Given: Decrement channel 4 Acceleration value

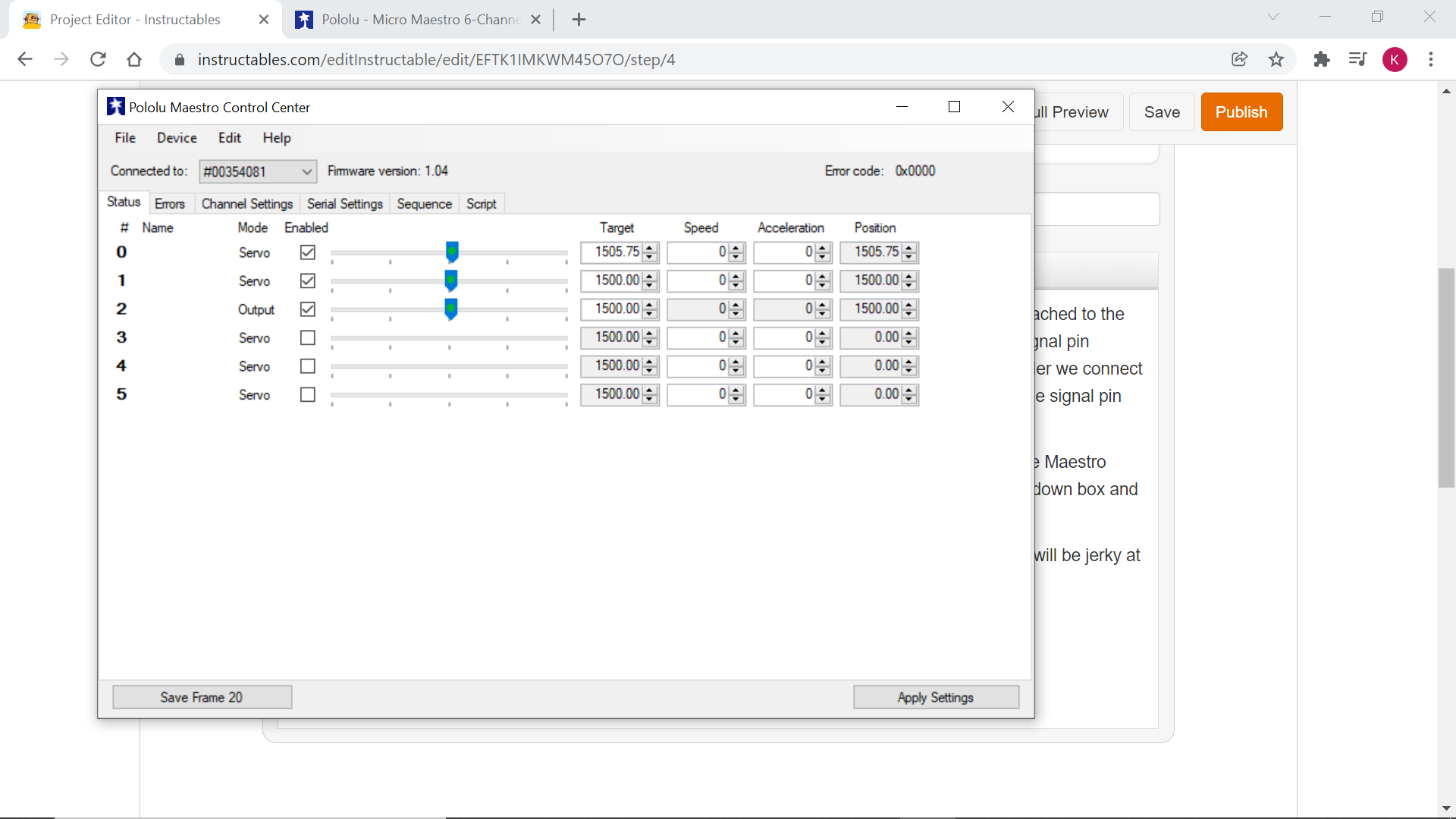Looking at the screenshot, I should tap(824, 370).
